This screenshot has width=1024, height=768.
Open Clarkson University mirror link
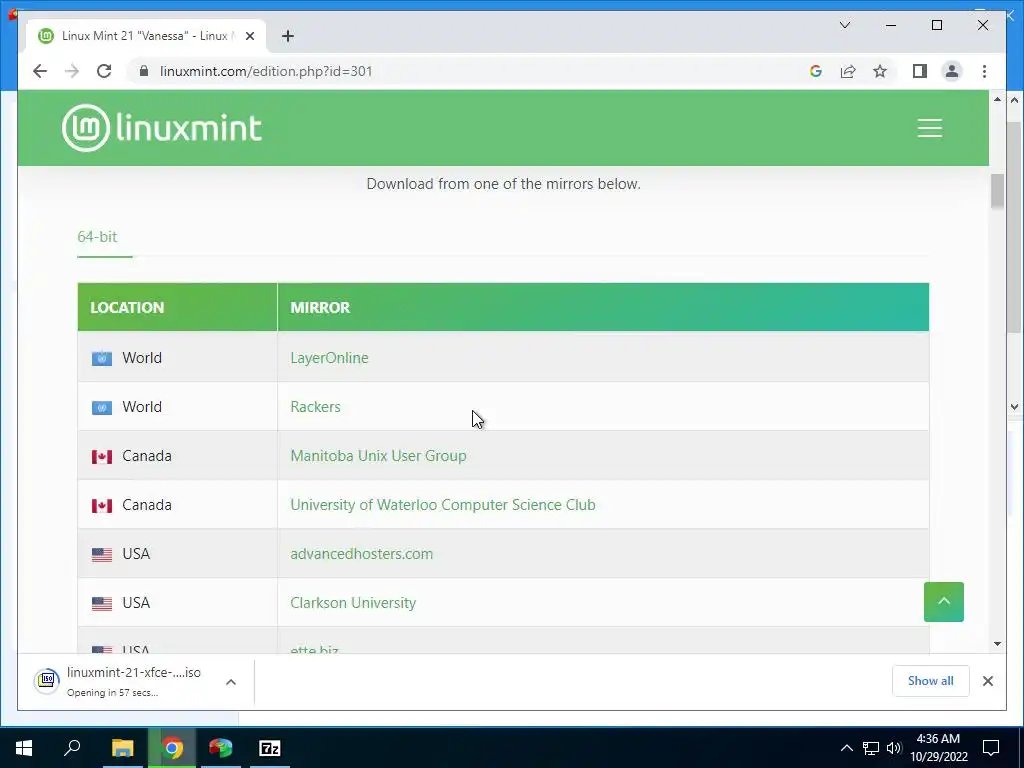(353, 602)
